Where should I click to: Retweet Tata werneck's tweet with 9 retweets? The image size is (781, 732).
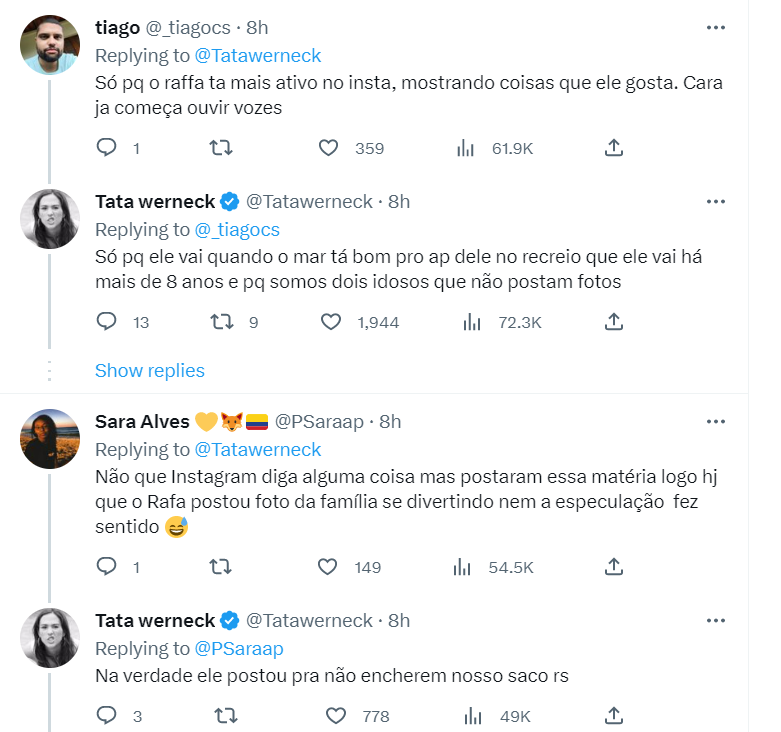point(221,322)
